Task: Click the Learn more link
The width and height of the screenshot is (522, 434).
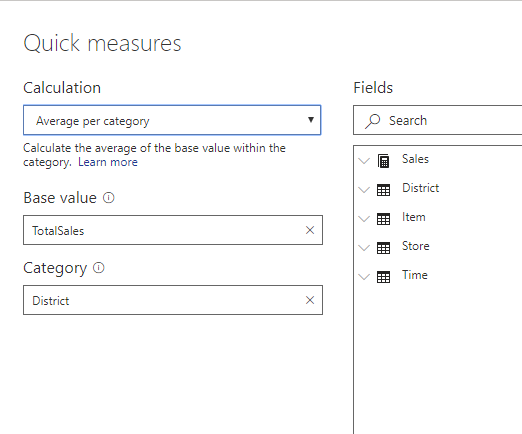Action: click(108, 162)
